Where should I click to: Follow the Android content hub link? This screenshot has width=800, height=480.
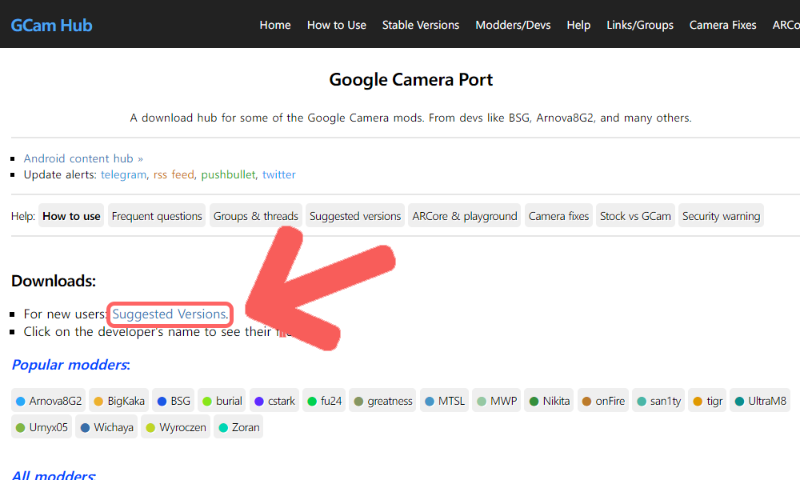pyautogui.click(x=83, y=159)
